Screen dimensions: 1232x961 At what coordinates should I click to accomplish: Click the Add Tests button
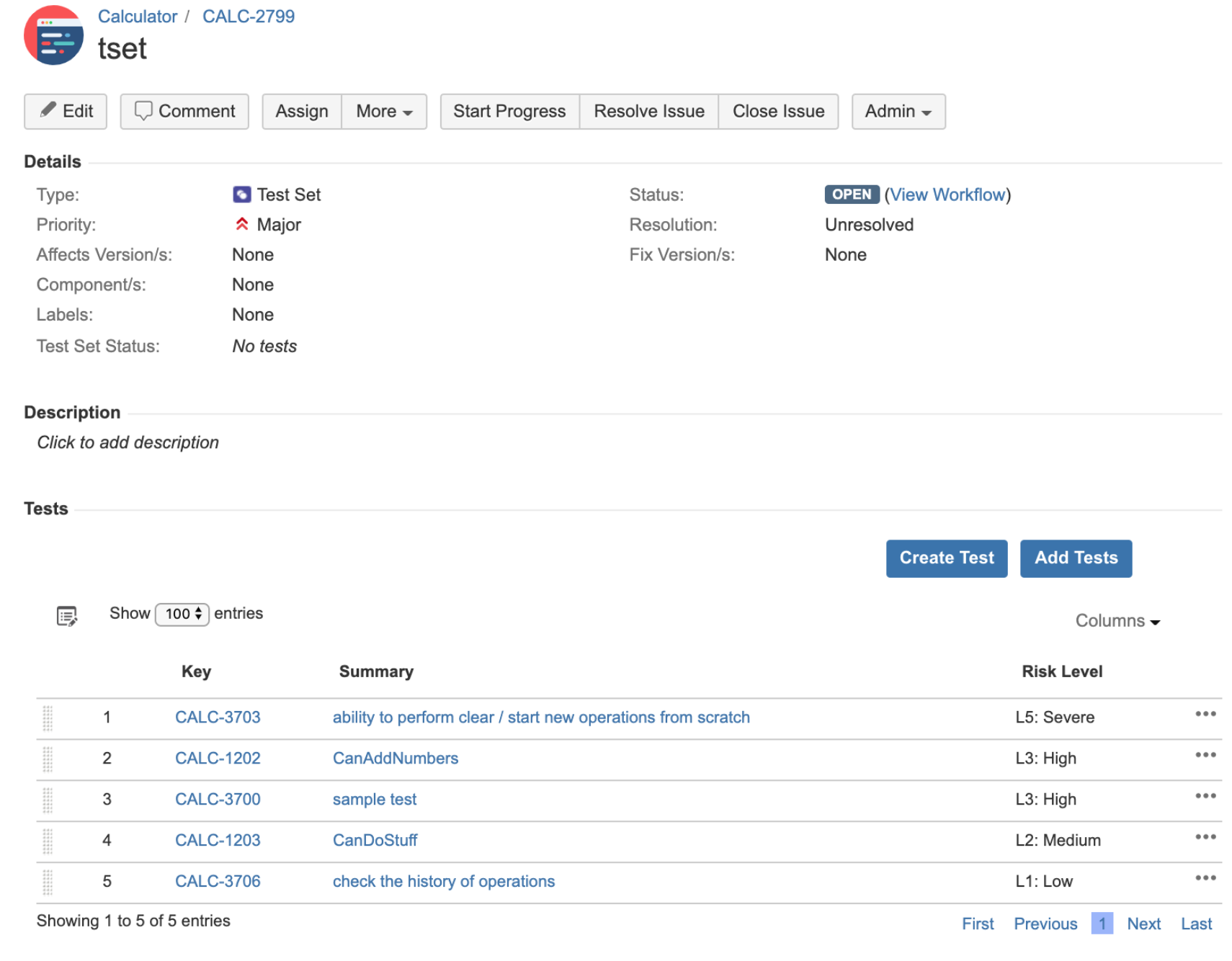point(1075,558)
